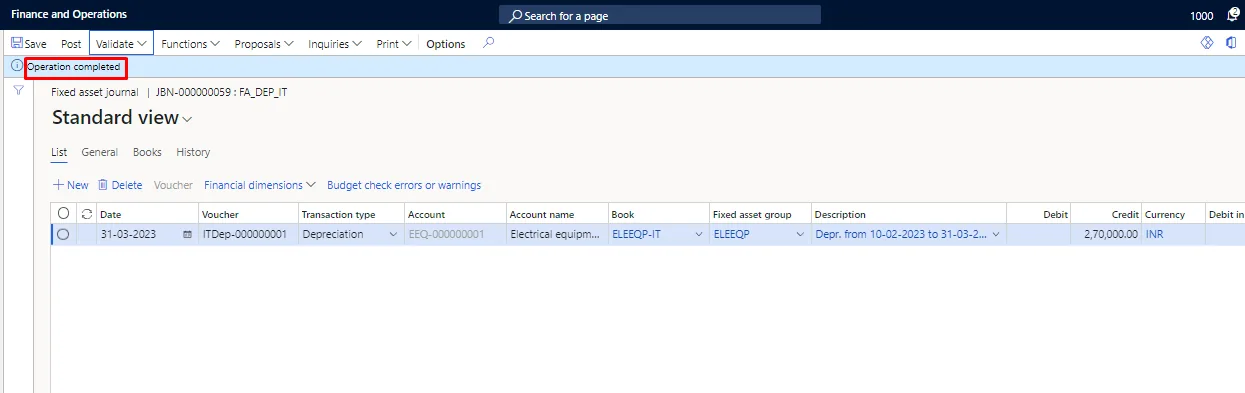
Task: Click the Voucher column header
Action: pyautogui.click(x=220, y=214)
